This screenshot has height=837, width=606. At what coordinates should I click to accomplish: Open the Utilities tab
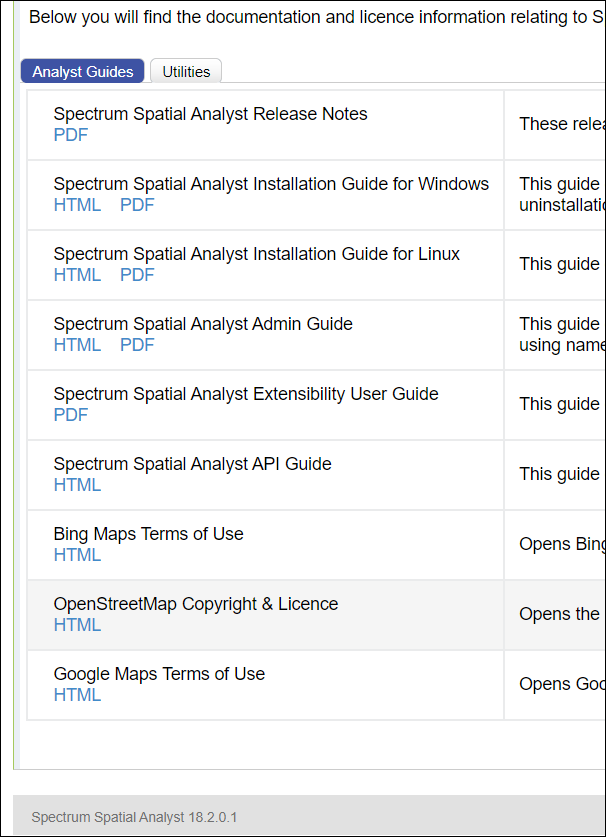186,71
